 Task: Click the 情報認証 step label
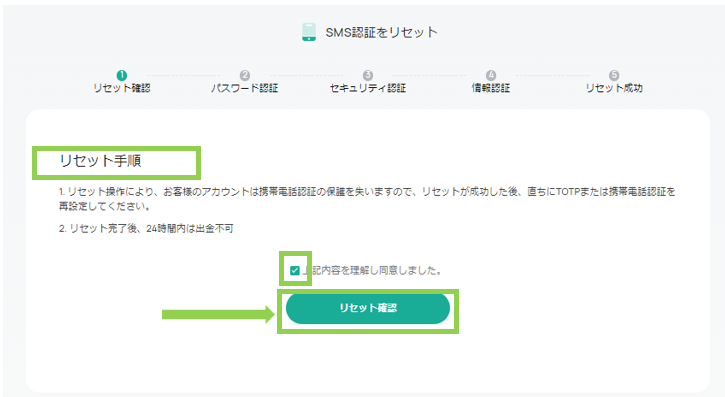point(491,88)
